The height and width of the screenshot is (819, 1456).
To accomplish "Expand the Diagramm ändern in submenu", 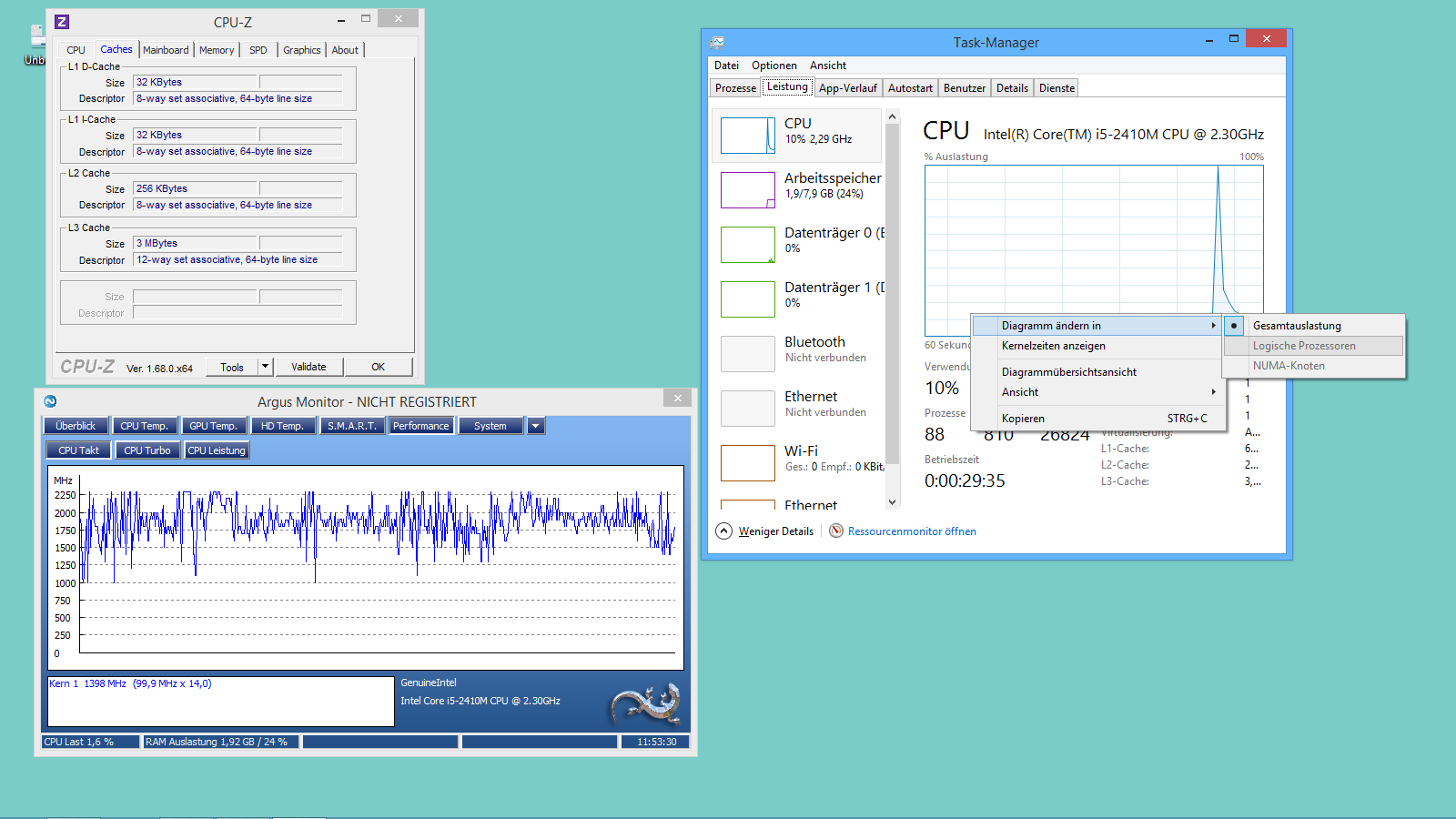I will 1097,326.
